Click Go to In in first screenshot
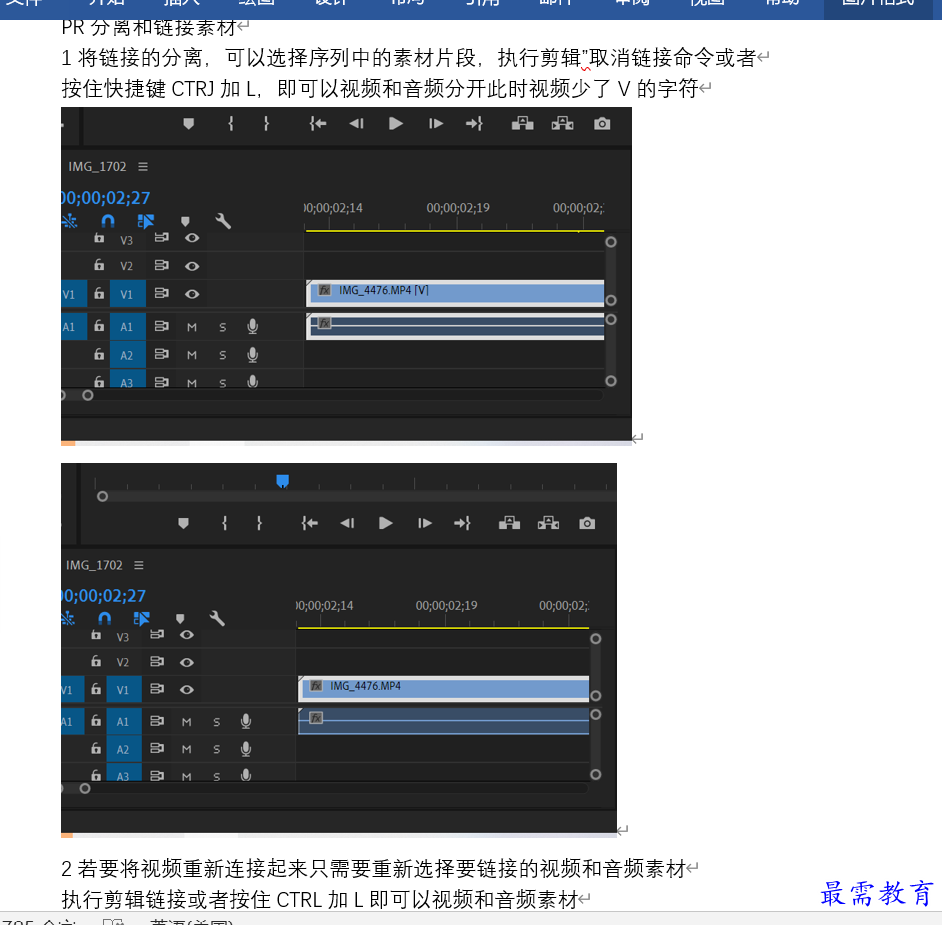This screenshot has height=925, width=942. click(318, 124)
